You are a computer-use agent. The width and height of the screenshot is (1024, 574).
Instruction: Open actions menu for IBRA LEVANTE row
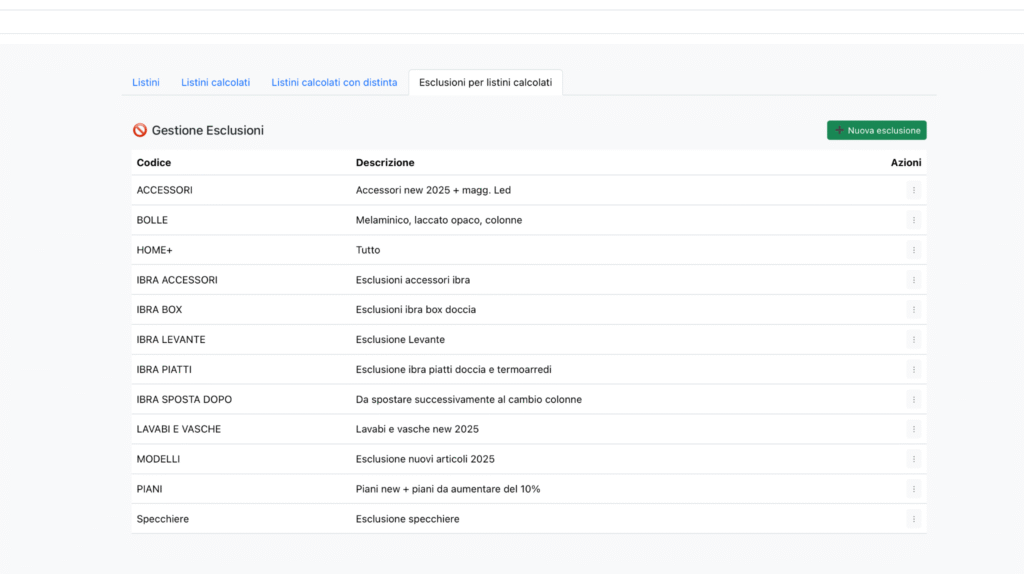click(x=913, y=340)
